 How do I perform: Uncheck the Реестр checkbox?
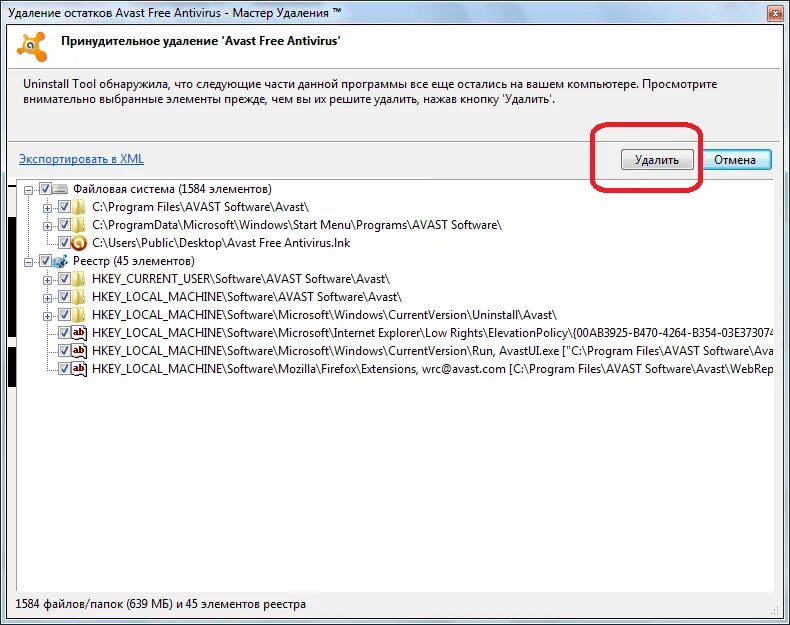(x=45, y=261)
